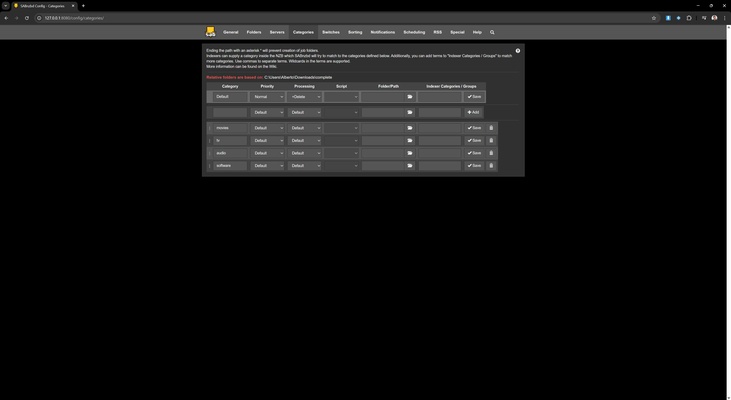The width and height of the screenshot is (731, 400).
Task: Open a new browser tab
Action: click(x=83, y=6)
